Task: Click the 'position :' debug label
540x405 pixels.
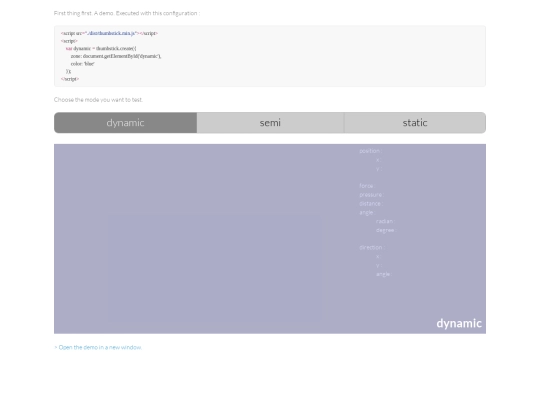Action: point(371,151)
